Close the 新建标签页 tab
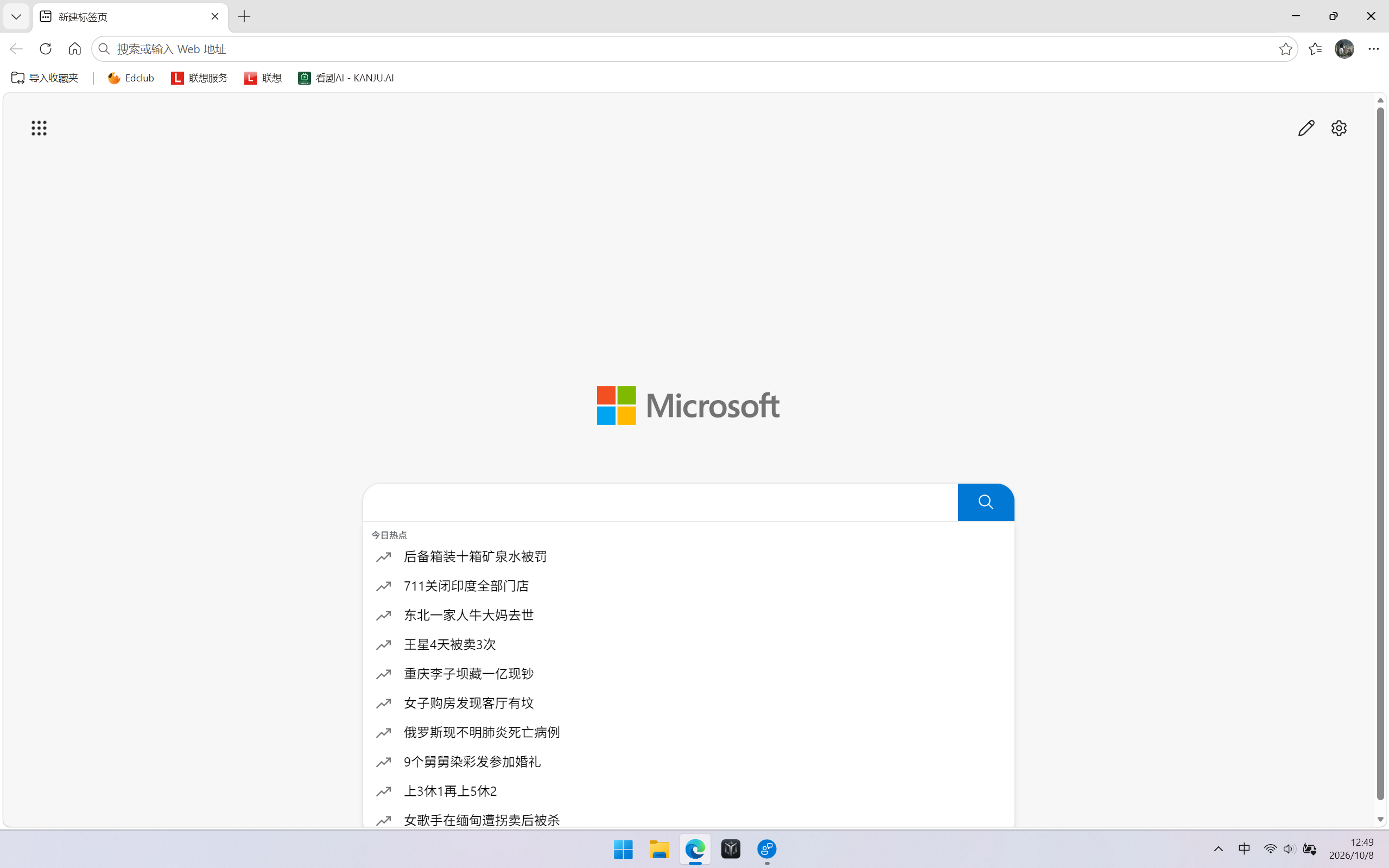The height and width of the screenshot is (868, 1389). click(214, 17)
